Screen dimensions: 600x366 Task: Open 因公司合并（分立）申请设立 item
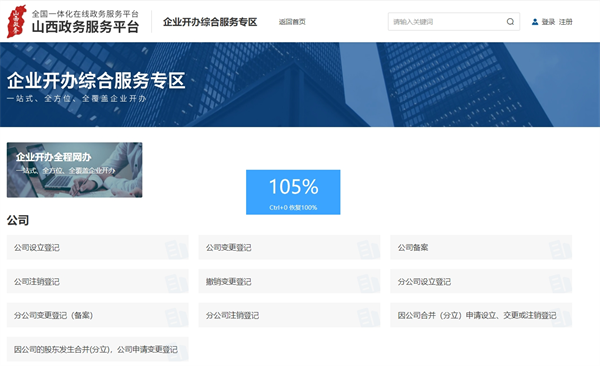481,315
